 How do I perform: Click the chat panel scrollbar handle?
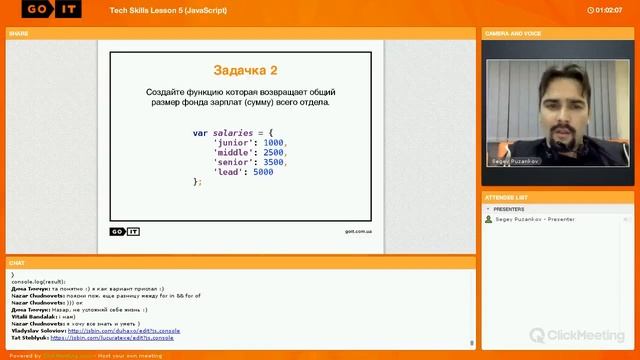pyautogui.click(x=472, y=343)
